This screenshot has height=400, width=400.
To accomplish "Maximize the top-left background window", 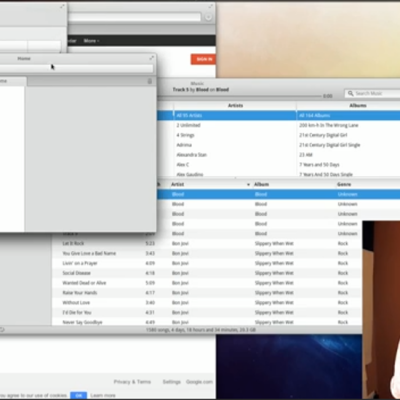I will (x=62, y=6).
